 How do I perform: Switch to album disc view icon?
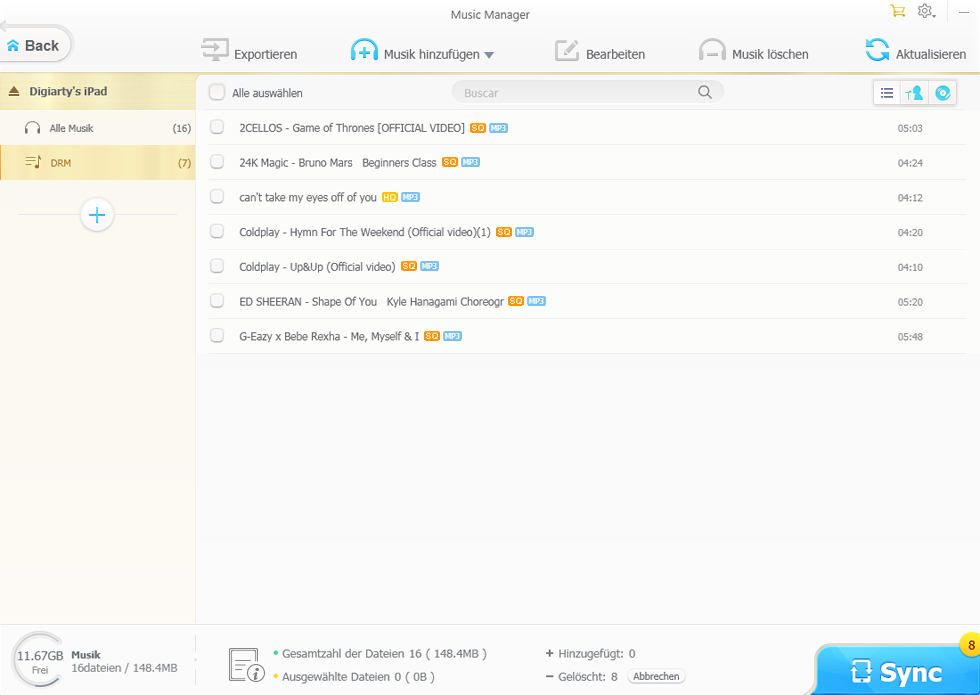941,93
